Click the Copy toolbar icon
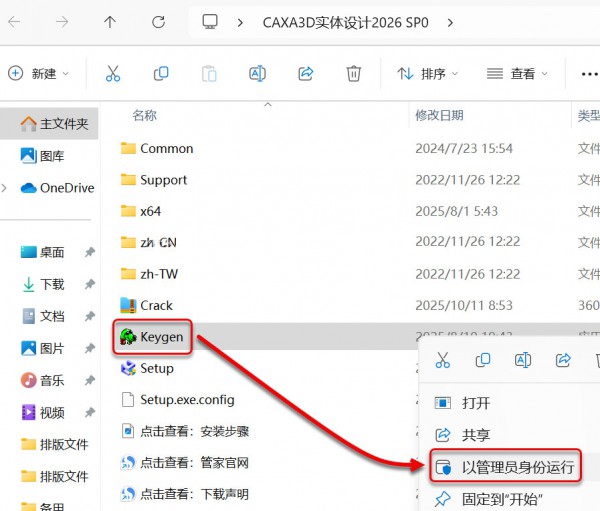Screen dimensions: 600x511 161,73
